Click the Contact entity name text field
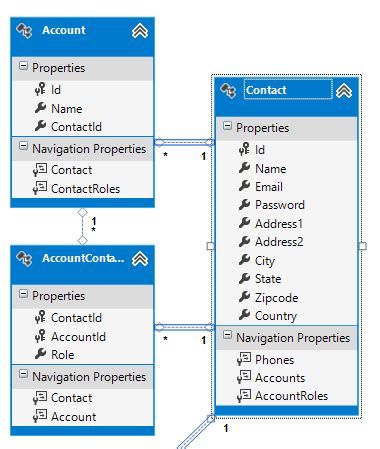380x449 pixels. pyautogui.click(x=288, y=90)
